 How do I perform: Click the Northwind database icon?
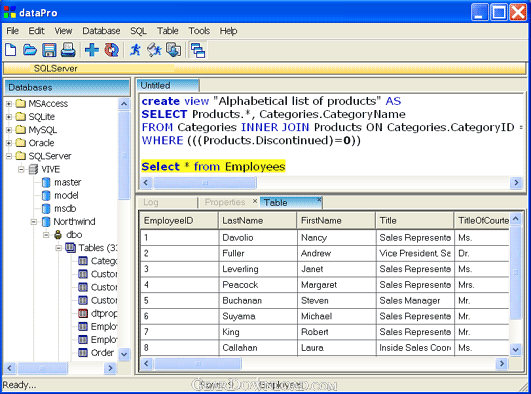[x=46, y=222]
